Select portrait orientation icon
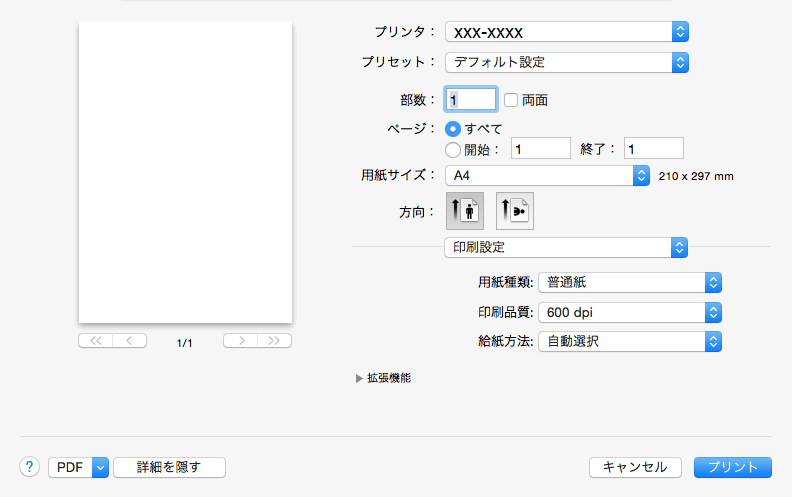 [x=465, y=211]
